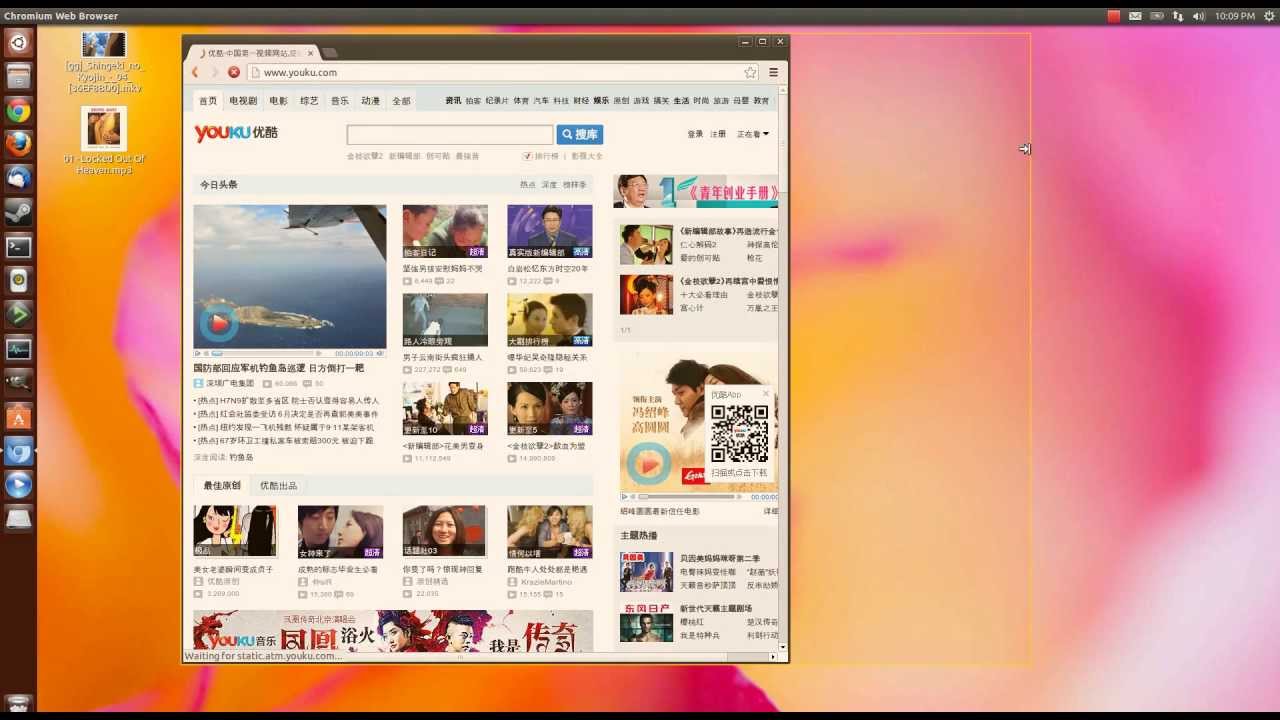
Task: Open the Files manager launcher icon
Action: click(x=18, y=76)
